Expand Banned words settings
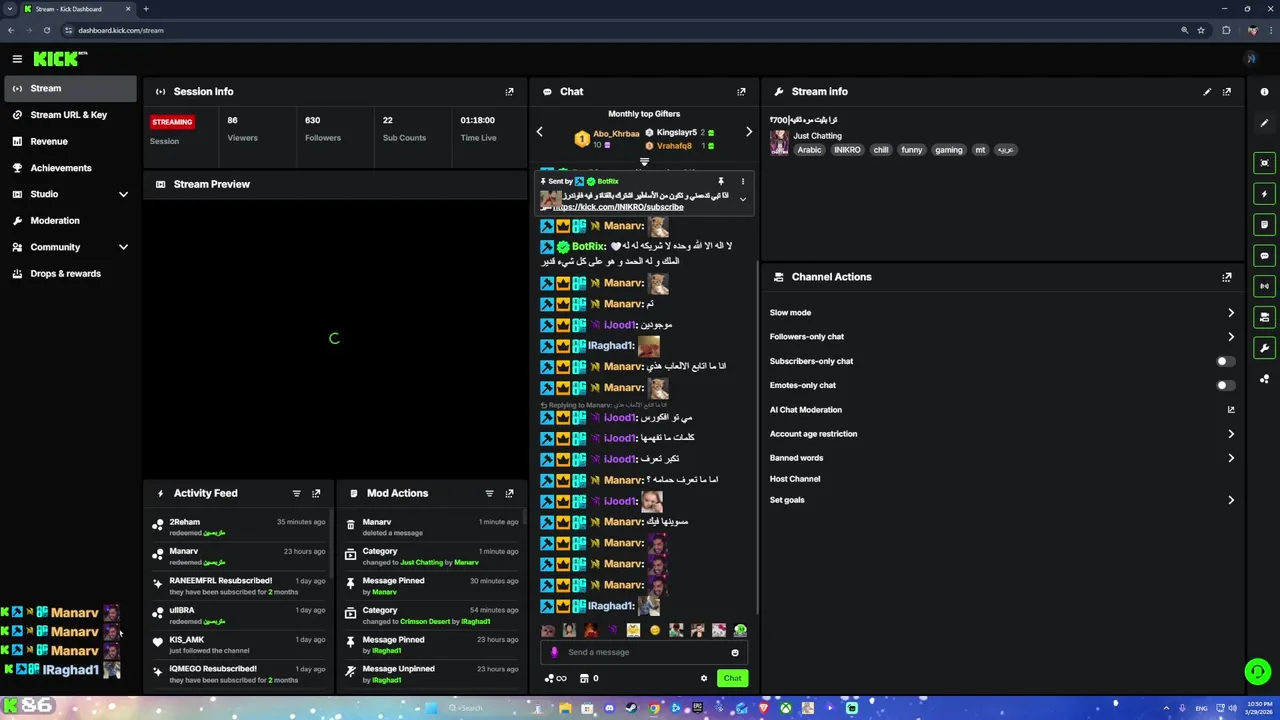Screen dimensions: 1280x720 pyautogui.click(x=1231, y=458)
